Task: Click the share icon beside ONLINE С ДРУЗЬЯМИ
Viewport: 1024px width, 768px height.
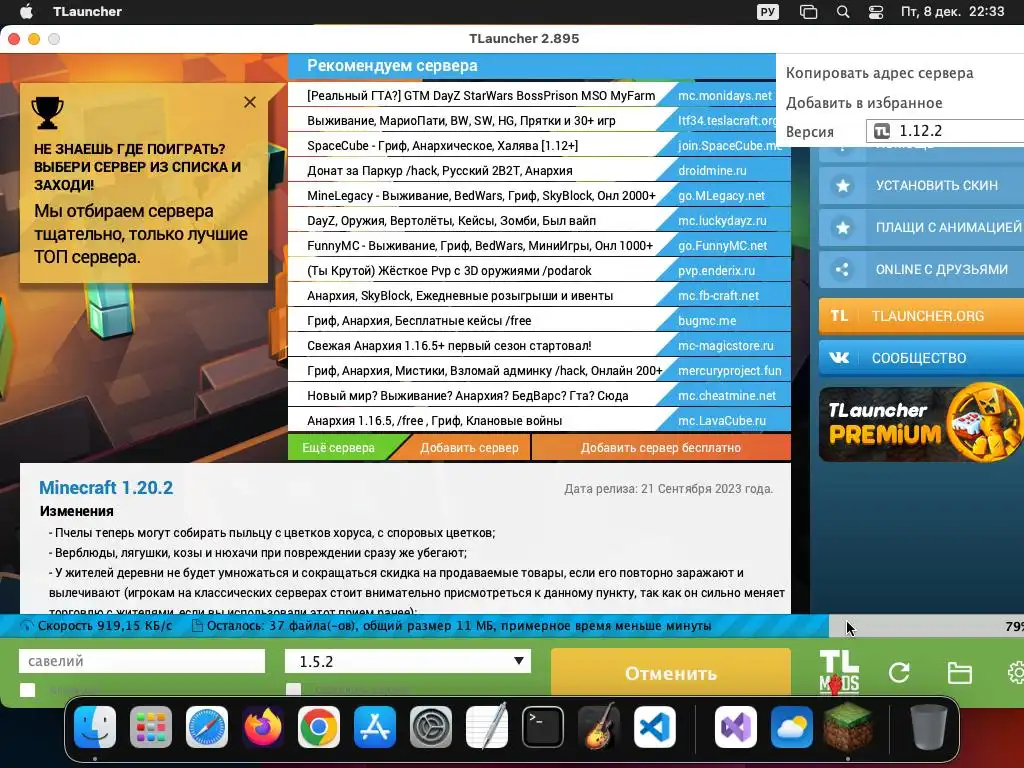Action: click(842, 269)
